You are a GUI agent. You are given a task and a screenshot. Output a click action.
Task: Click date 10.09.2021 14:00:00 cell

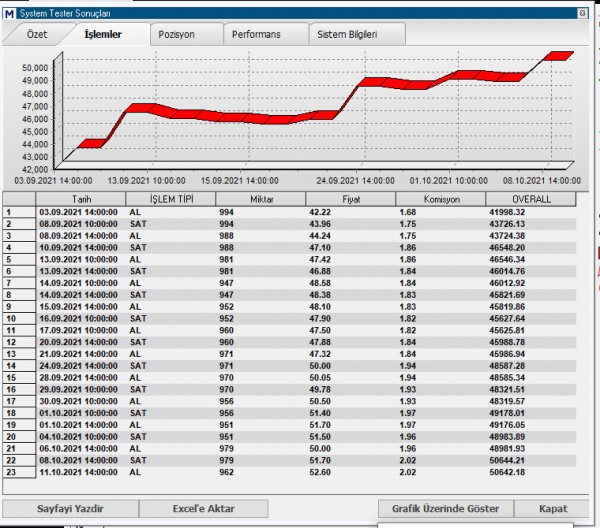78,248
